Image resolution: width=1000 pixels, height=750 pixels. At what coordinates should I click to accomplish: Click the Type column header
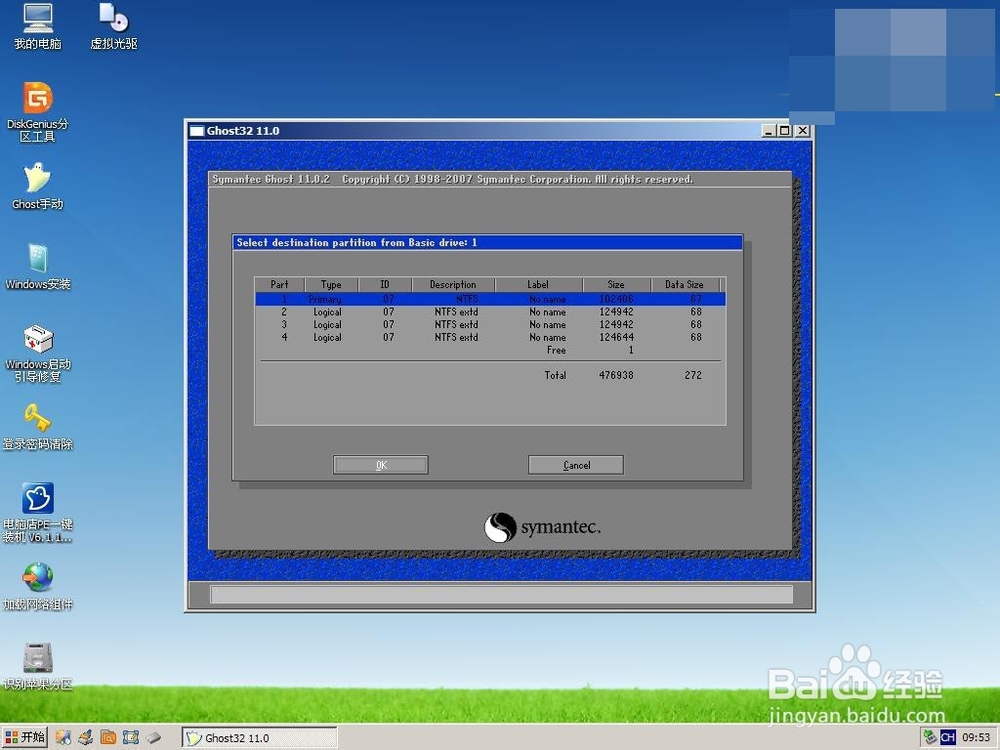coord(331,284)
